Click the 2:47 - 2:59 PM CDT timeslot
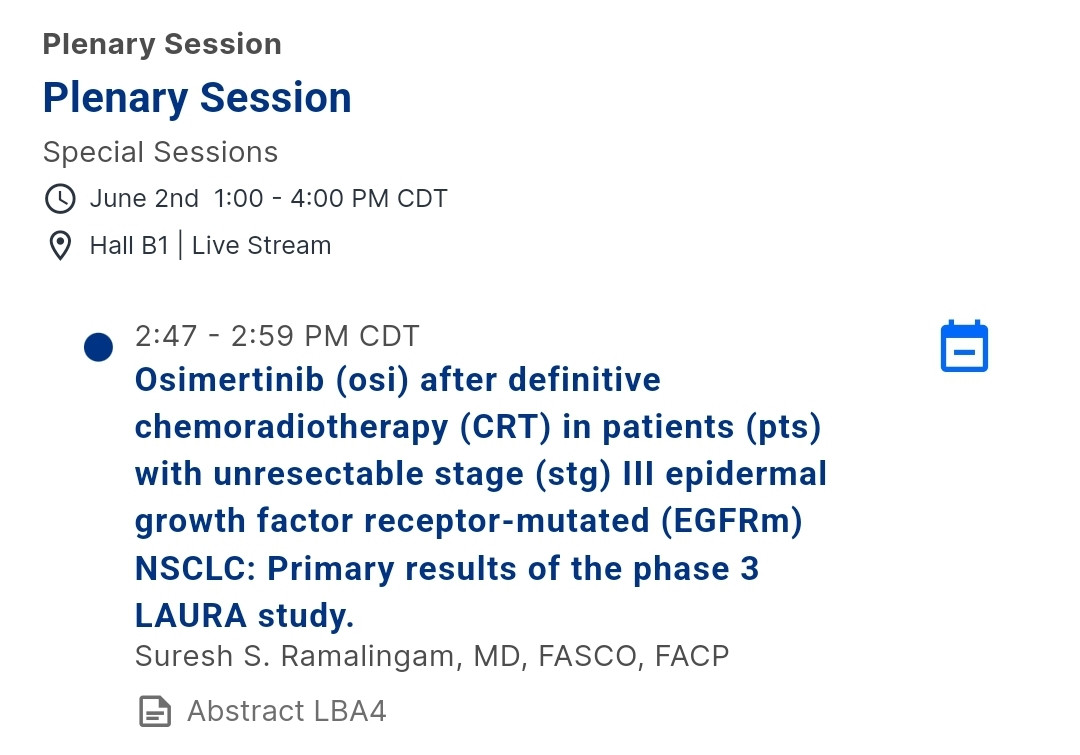 click(277, 335)
